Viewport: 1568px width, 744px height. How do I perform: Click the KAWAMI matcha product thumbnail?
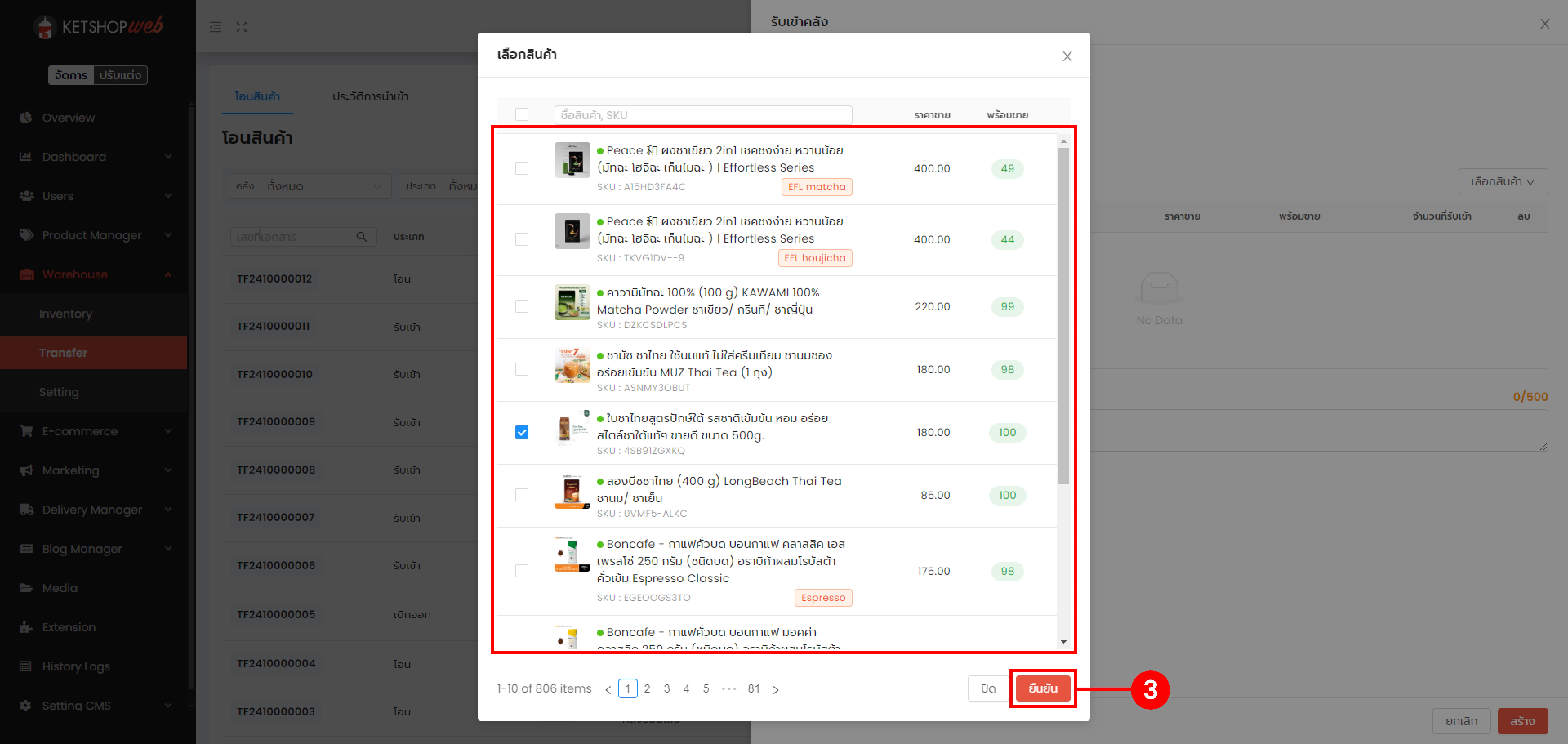[x=572, y=302]
